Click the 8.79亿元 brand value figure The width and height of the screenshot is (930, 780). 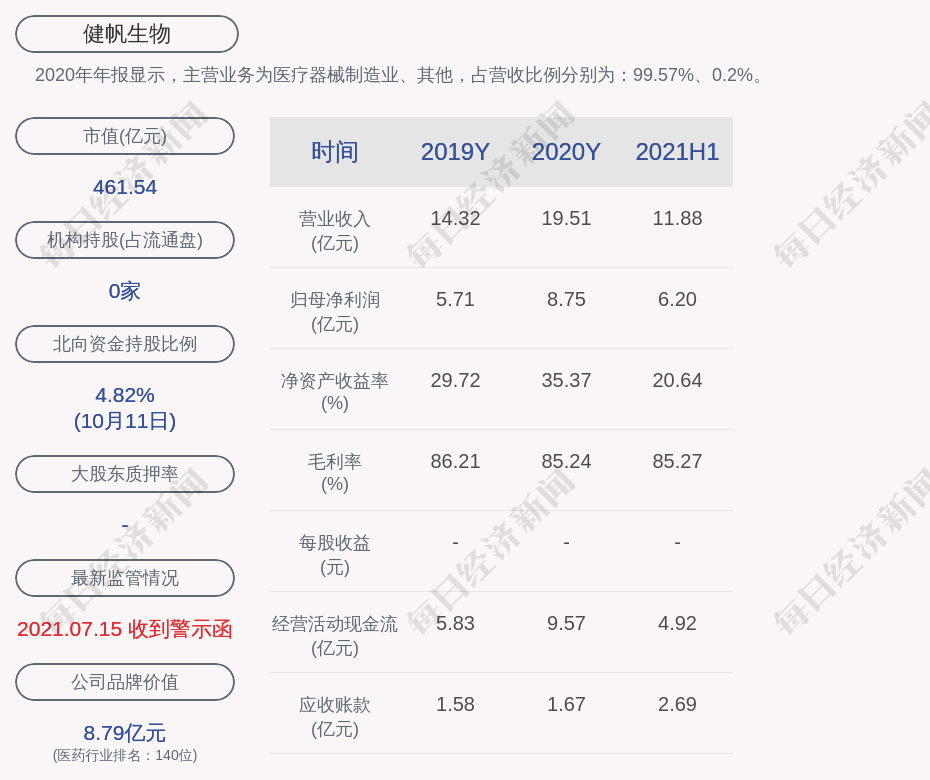point(125,733)
